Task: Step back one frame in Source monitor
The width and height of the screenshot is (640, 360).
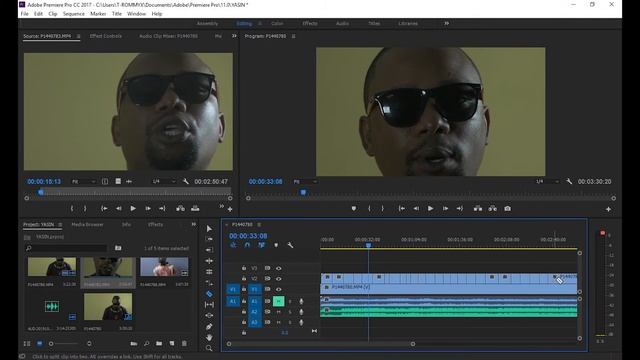Action: click(x=118, y=209)
